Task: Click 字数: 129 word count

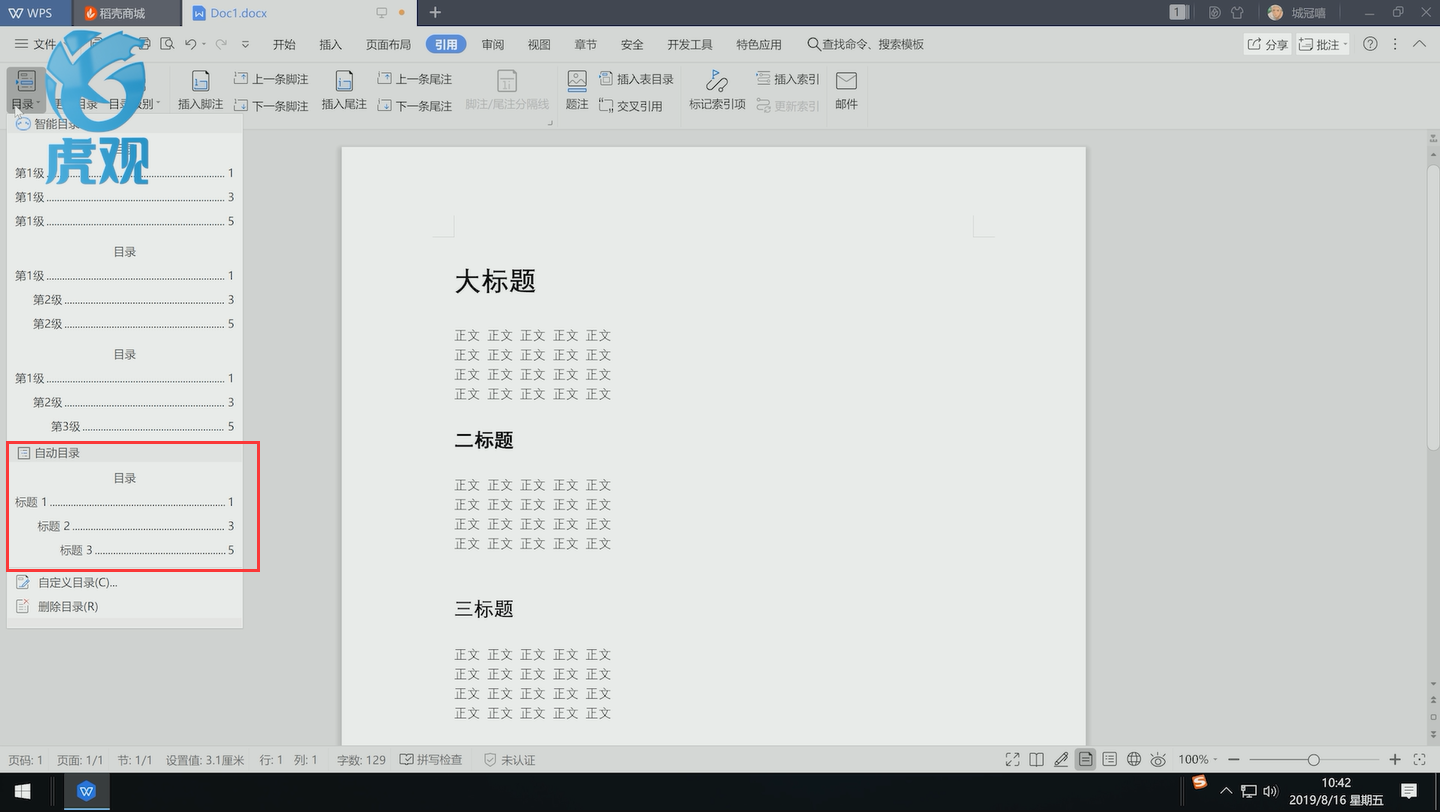Action: [x=361, y=760]
